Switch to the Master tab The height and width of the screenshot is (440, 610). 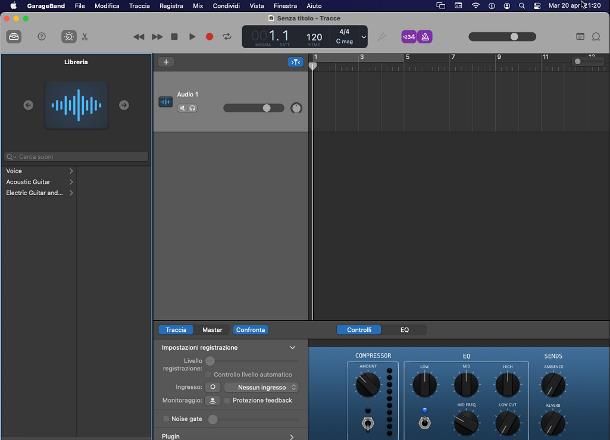(212, 330)
